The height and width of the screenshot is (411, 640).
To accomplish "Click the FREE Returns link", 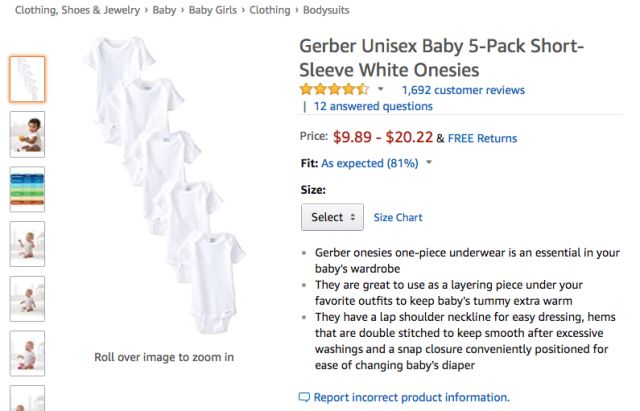I will (482, 138).
